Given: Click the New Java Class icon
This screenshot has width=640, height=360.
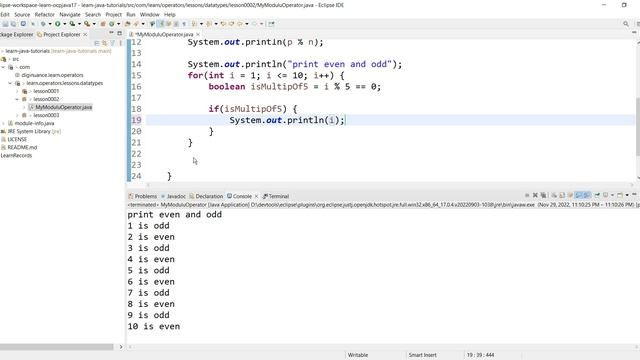Looking at the screenshot, I should click(x=111, y=24).
